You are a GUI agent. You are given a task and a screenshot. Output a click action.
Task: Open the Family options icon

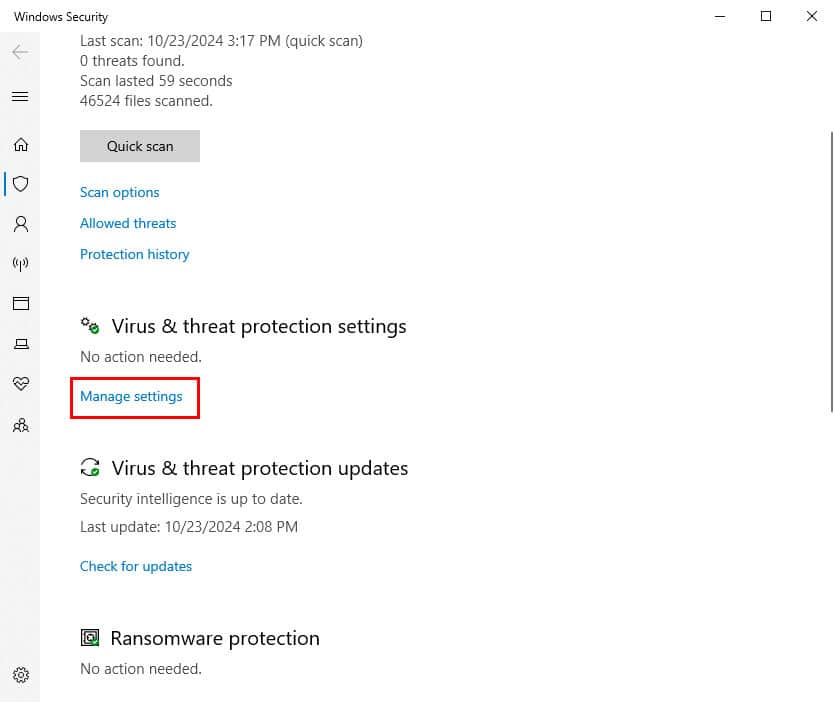coord(21,425)
